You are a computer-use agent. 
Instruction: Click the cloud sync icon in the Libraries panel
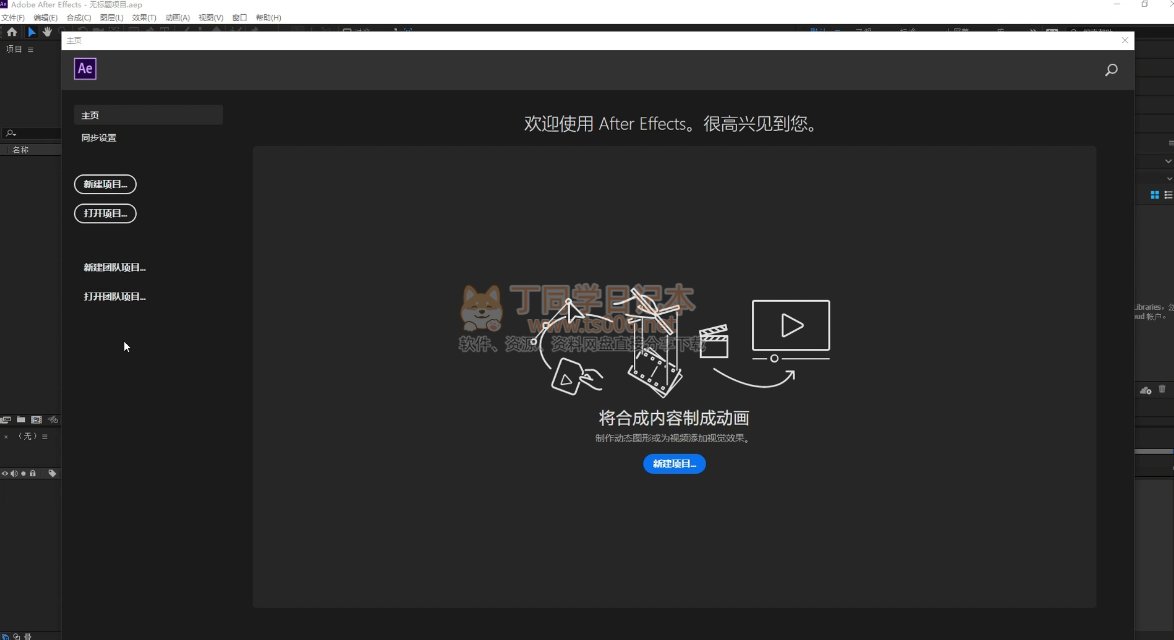click(1146, 390)
